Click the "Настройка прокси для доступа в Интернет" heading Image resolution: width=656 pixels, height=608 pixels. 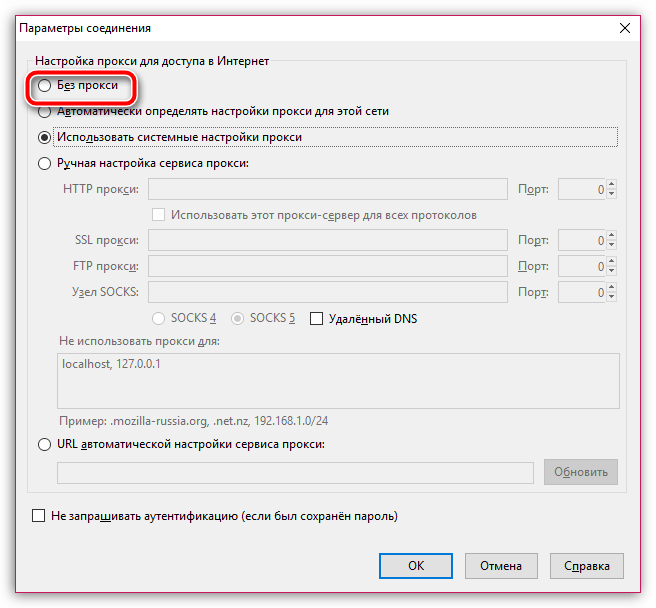pos(152,61)
